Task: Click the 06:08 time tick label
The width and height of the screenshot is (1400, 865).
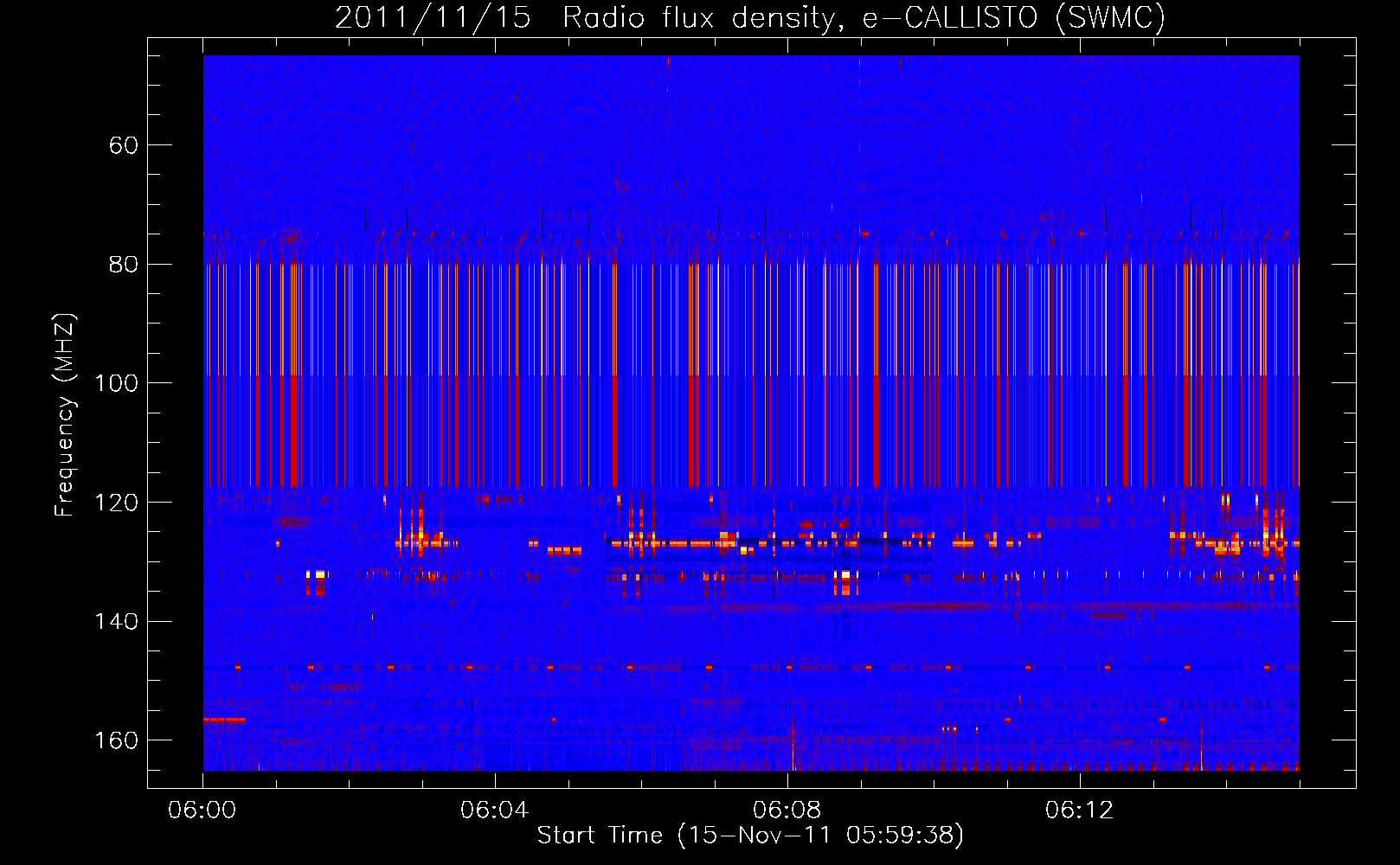Action: pyautogui.click(x=787, y=811)
